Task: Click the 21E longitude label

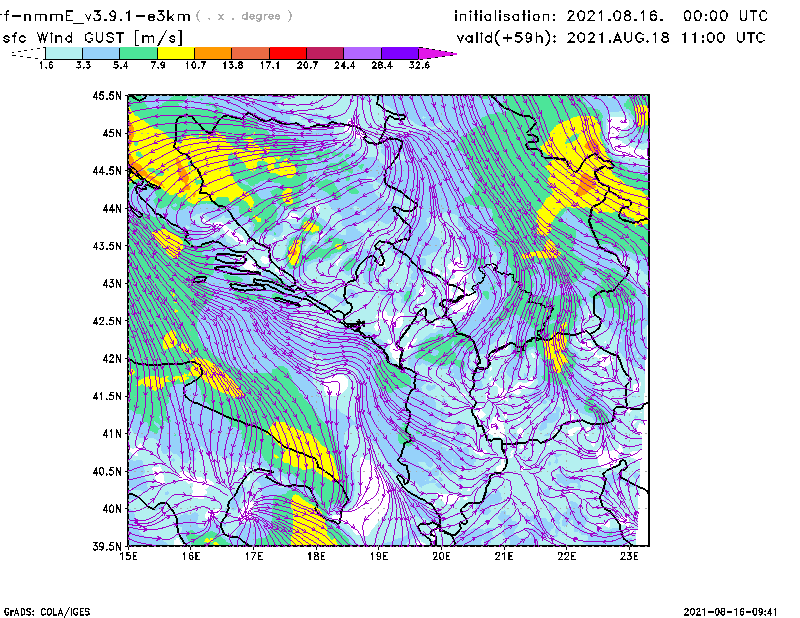Action: coord(504,556)
